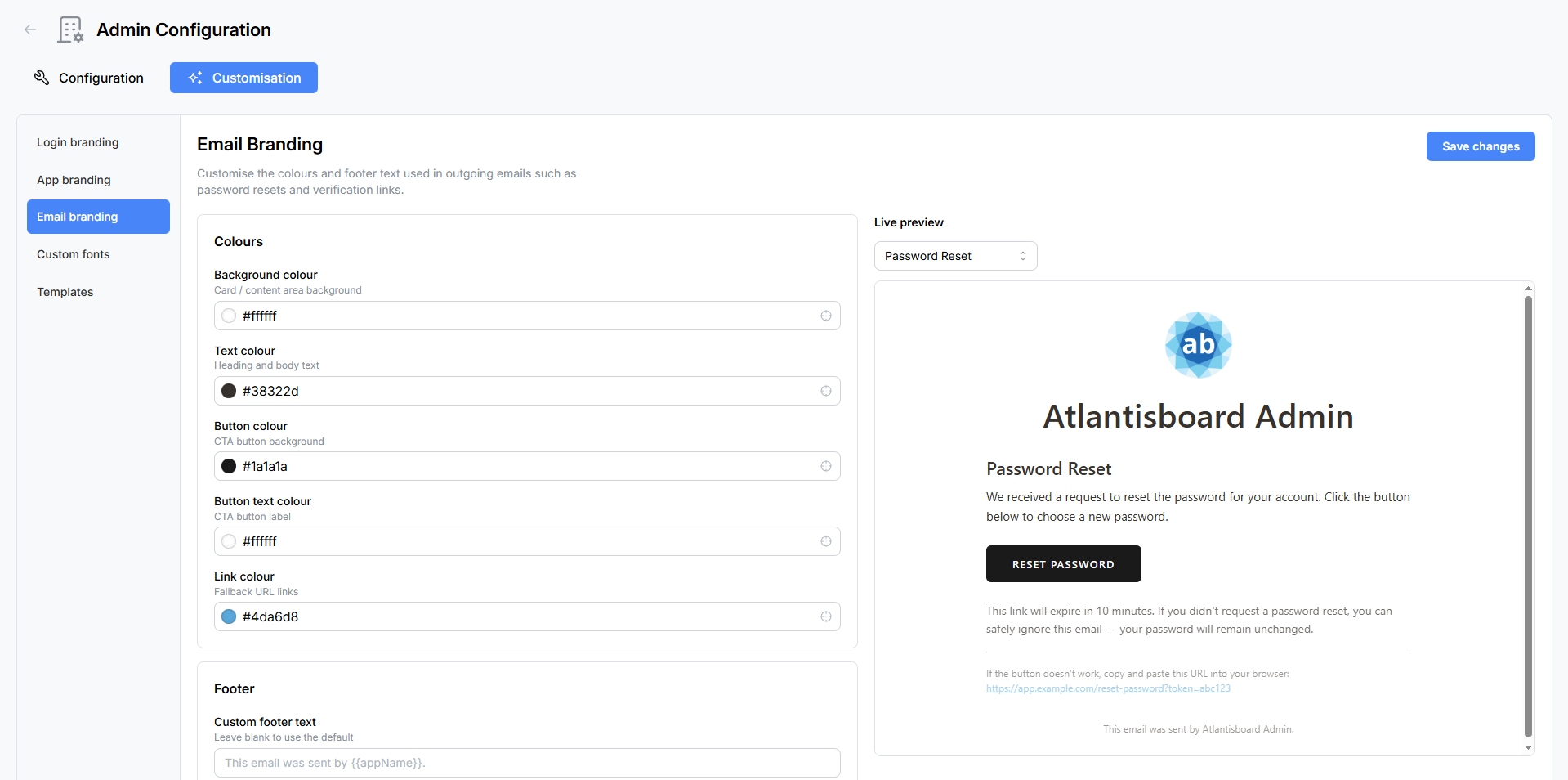Open the Password Reset preview dropdown
The height and width of the screenshot is (780, 1568).
coord(955,256)
